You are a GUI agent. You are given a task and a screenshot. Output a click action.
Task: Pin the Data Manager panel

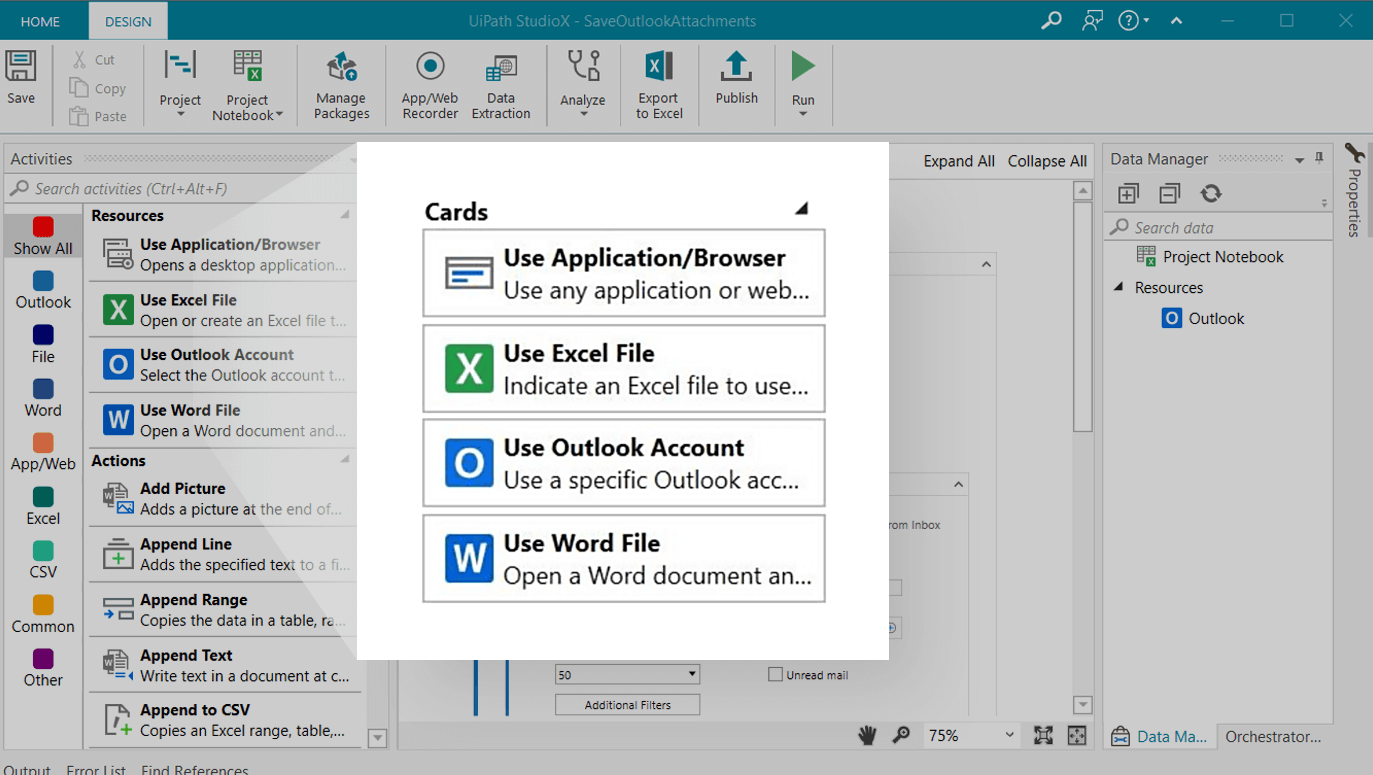pos(1319,158)
